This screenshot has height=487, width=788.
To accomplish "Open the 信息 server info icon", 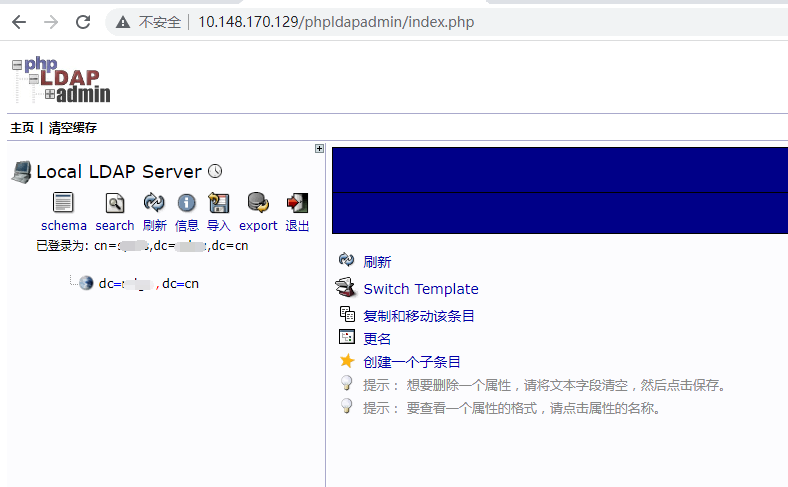I will 186,203.
